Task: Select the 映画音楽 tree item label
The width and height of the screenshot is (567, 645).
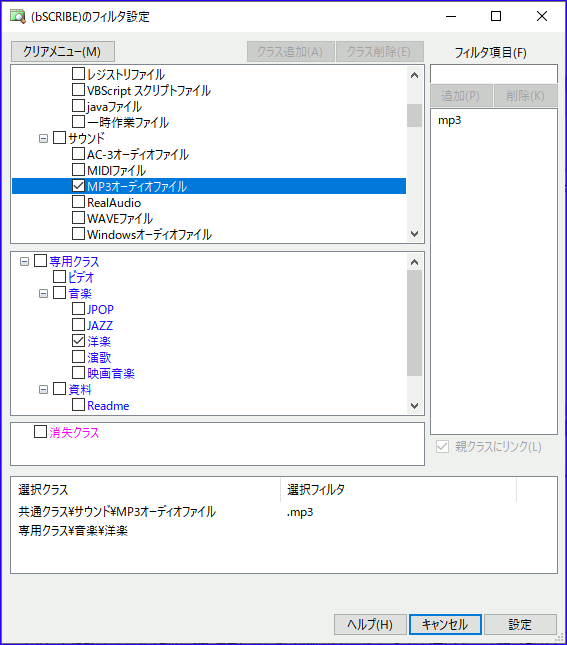Action: tap(111, 374)
